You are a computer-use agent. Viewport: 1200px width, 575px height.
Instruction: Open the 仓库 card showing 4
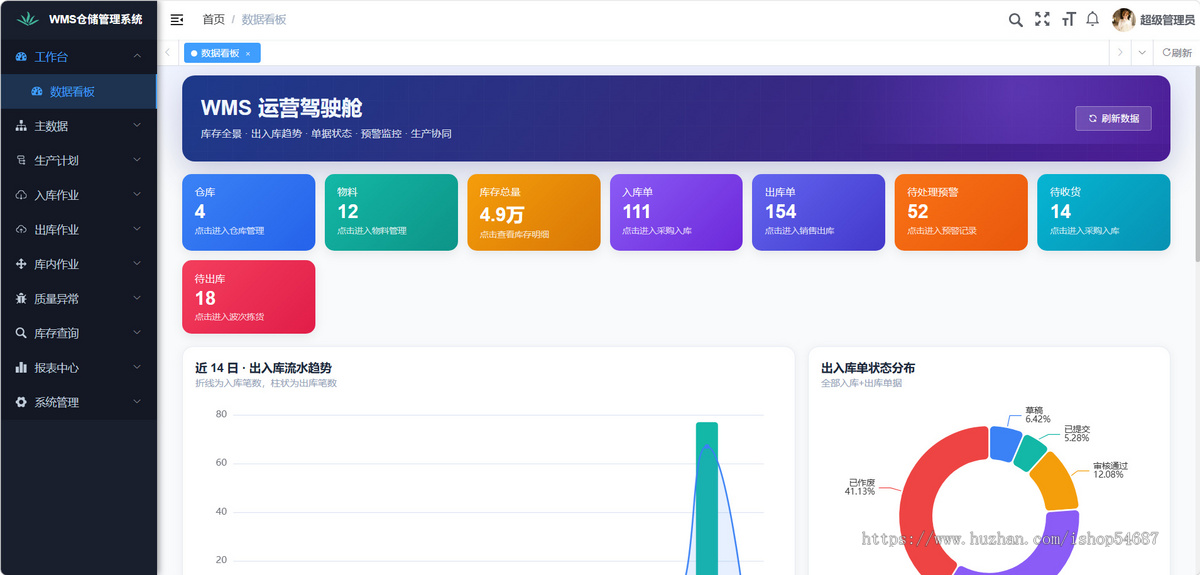pos(249,212)
